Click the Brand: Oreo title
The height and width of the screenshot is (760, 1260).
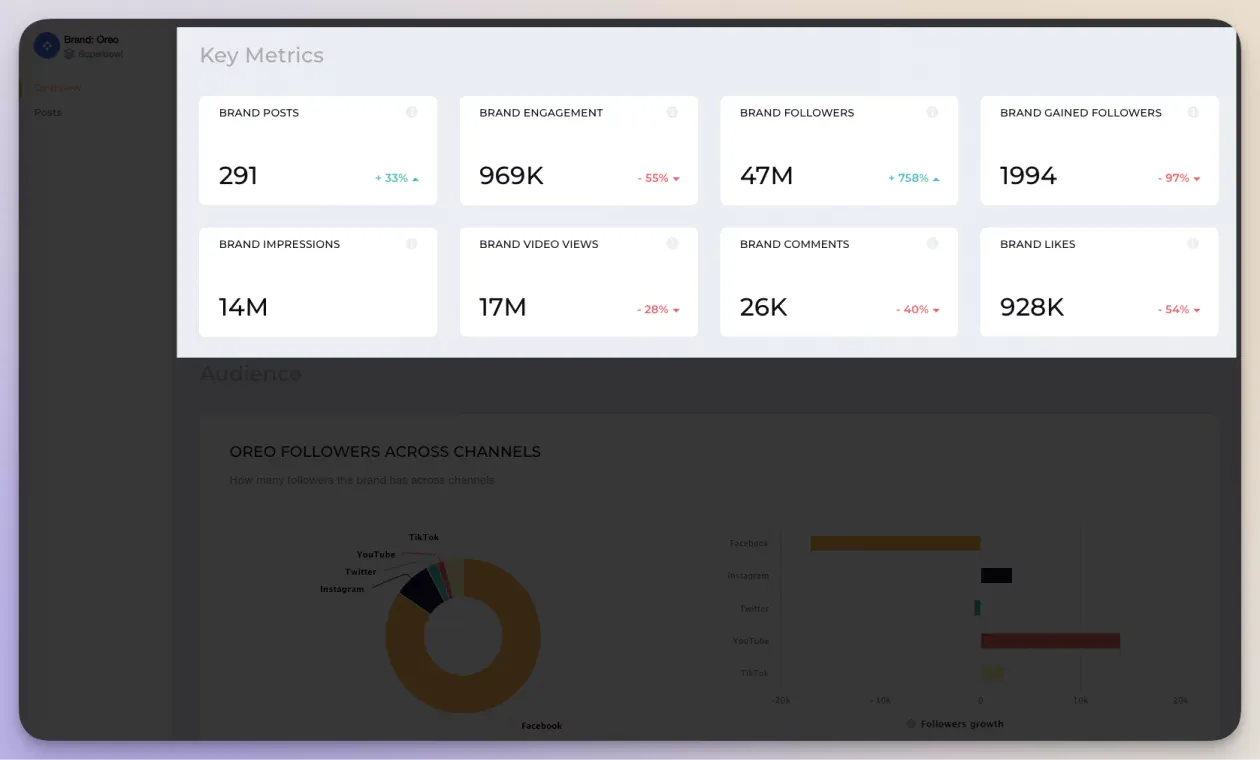tap(91, 40)
